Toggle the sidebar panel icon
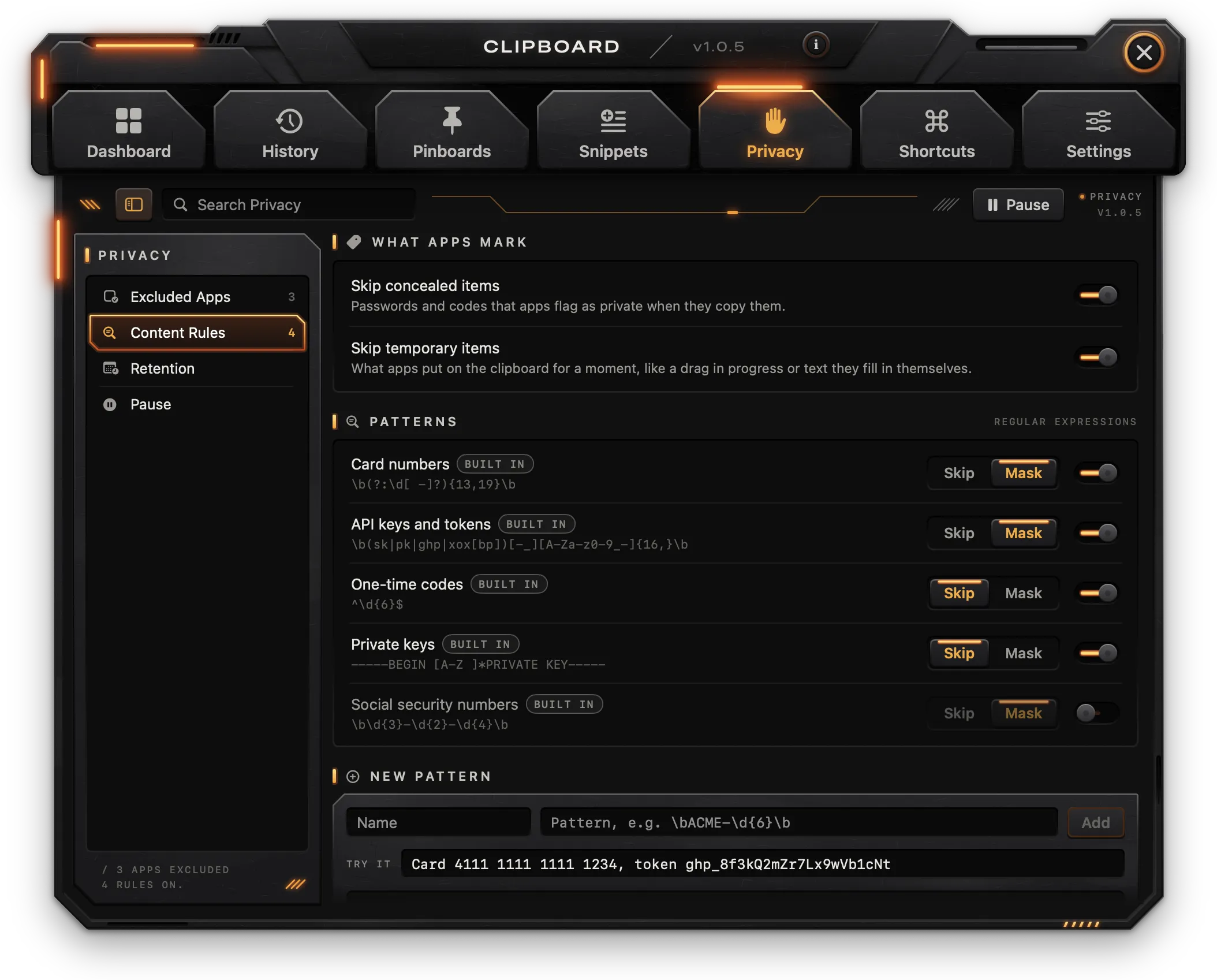The height and width of the screenshot is (980, 1217). tap(134, 204)
